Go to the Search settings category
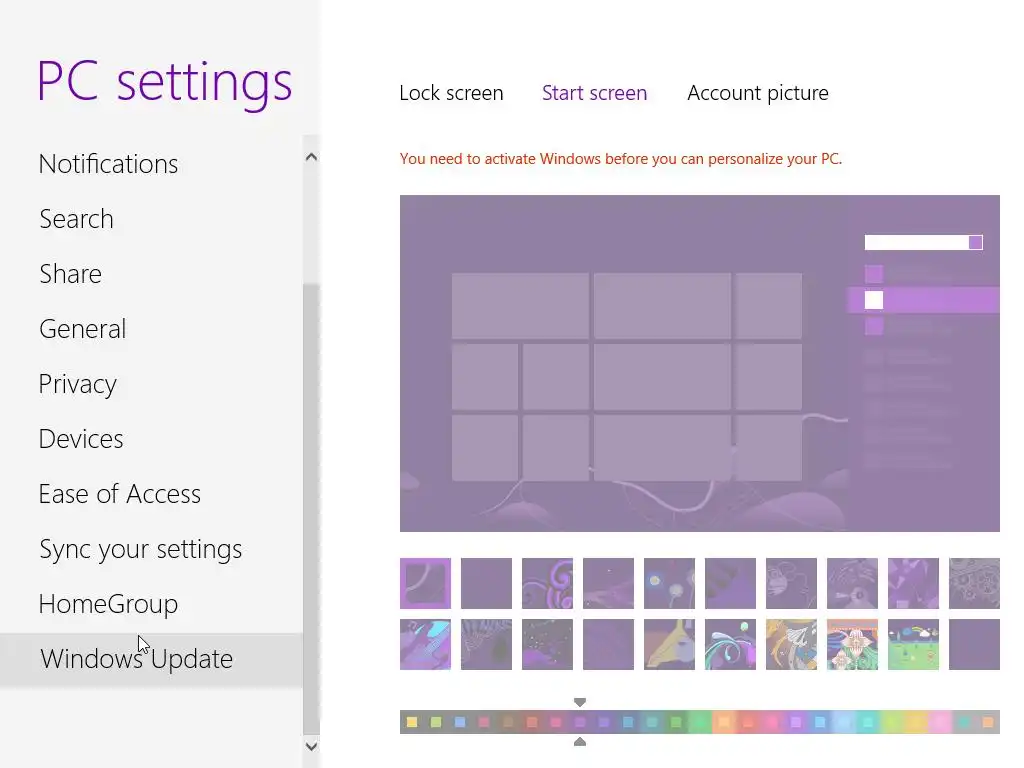Screen dimensions: 1024x768 pyautogui.click(x=76, y=219)
